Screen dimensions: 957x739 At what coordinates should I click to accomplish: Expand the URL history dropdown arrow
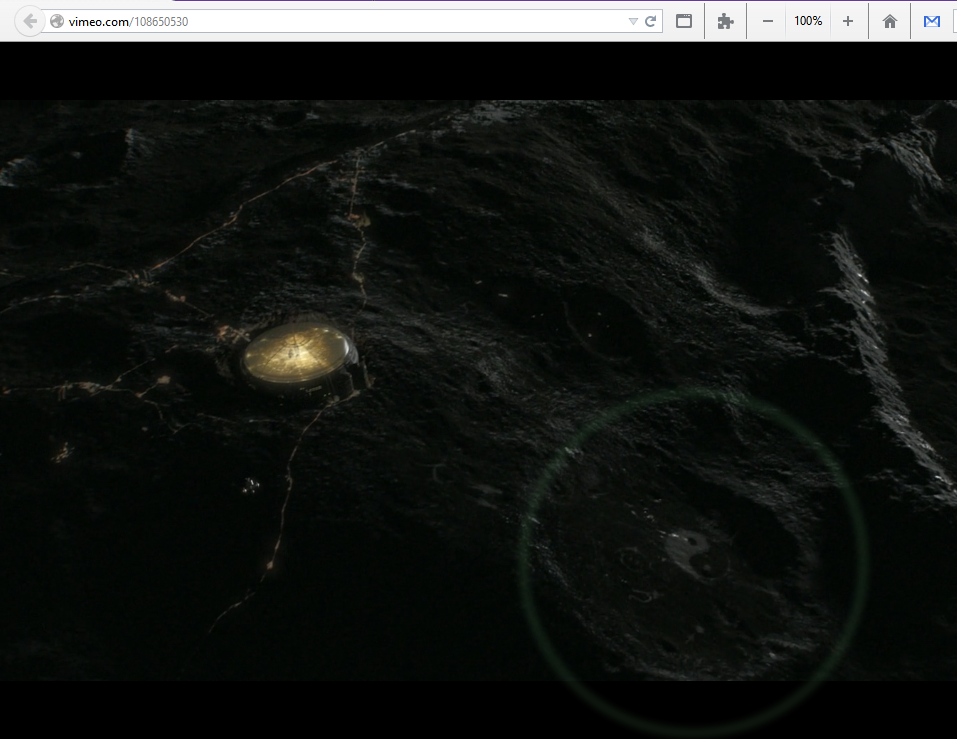point(633,21)
